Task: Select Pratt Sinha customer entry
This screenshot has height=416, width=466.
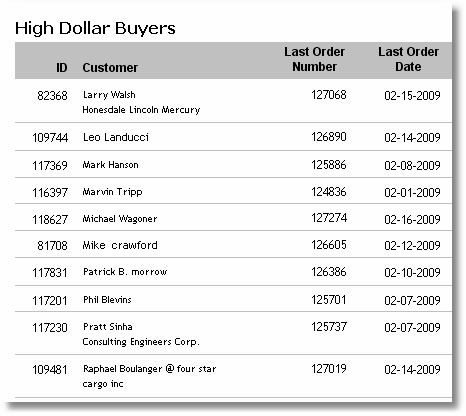Action: pyautogui.click(x=108, y=327)
